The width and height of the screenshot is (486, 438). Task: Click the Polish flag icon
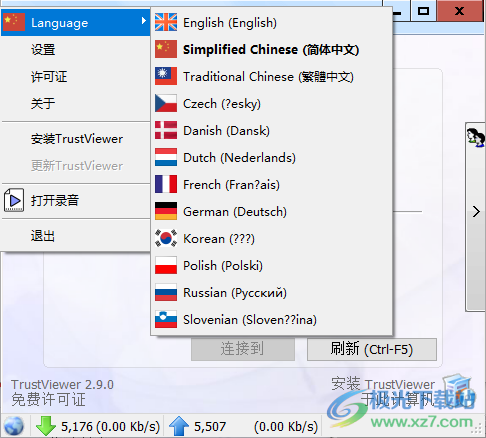click(166, 266)
